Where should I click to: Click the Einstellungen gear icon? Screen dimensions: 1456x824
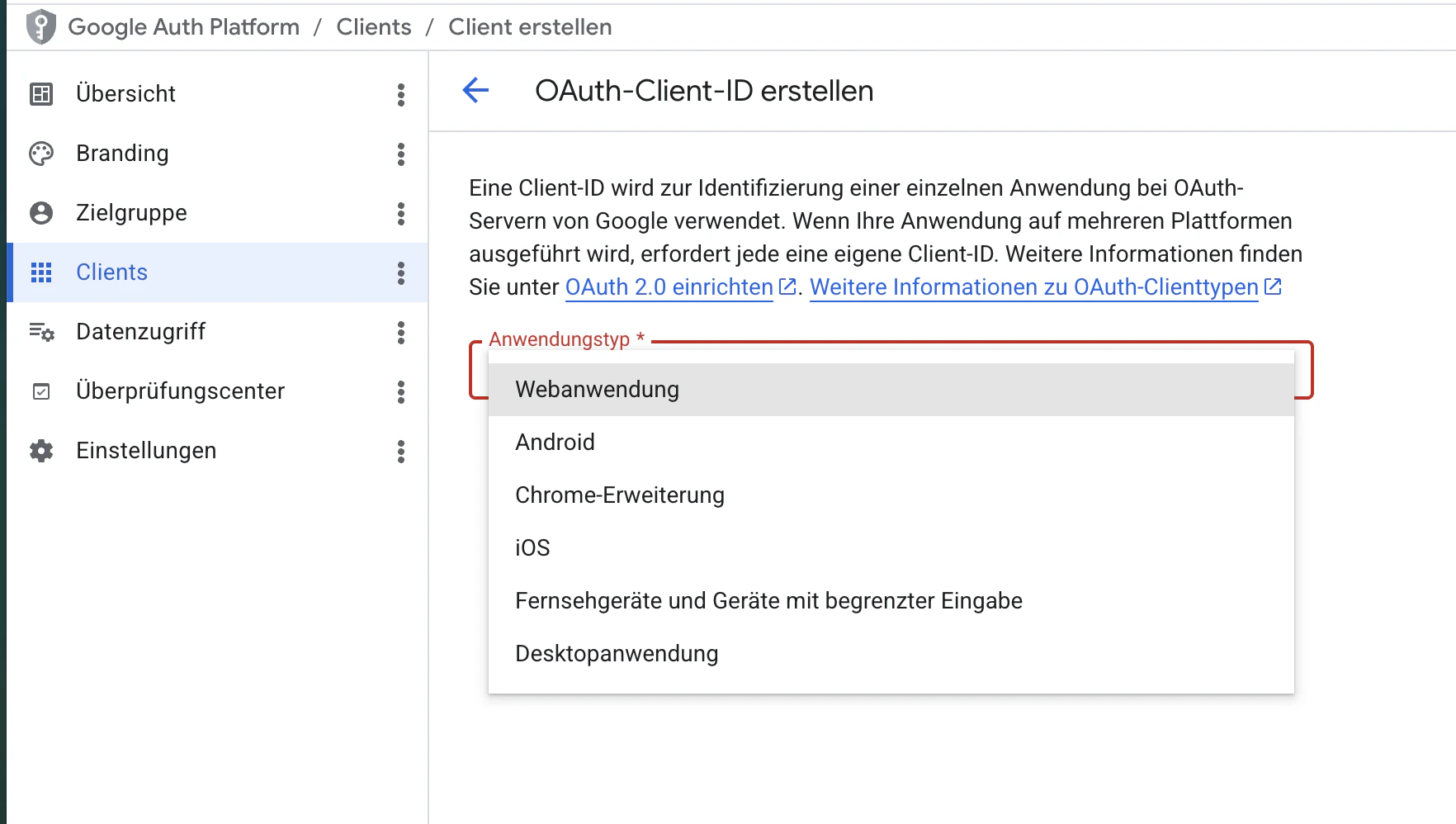pyautogui.click(x=41, y=451)
